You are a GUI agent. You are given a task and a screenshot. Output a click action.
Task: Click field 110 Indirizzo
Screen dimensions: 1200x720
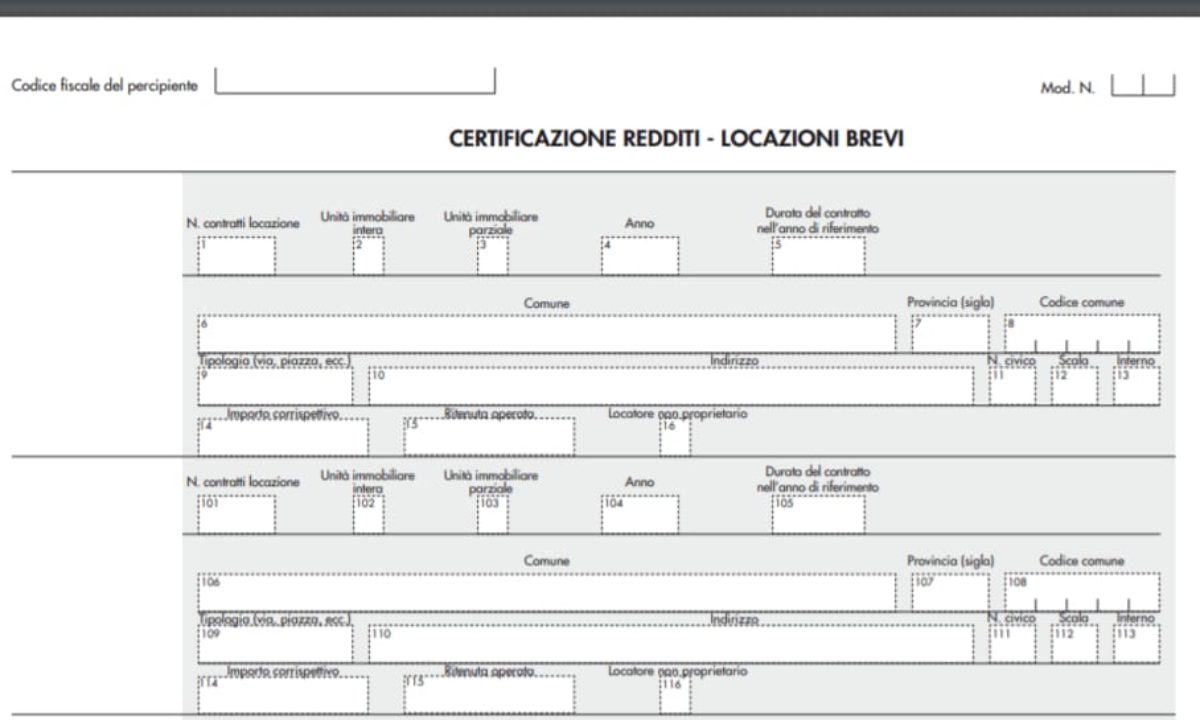point(670,643)
